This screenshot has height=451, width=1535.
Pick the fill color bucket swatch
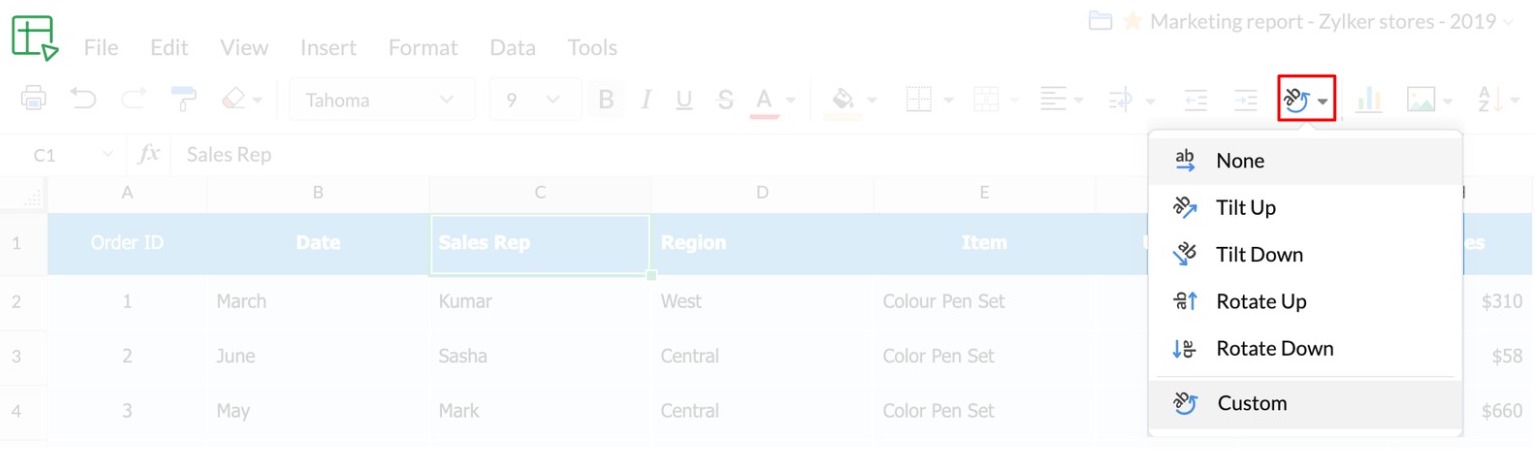tap(843, 99)
